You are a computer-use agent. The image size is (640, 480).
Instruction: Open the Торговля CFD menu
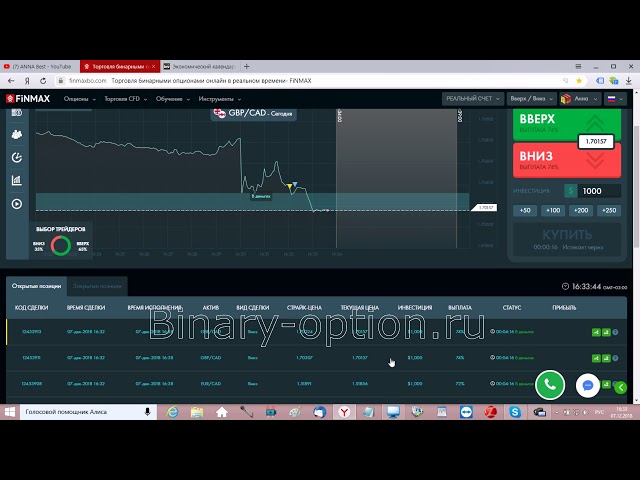[x=126, y=99]
